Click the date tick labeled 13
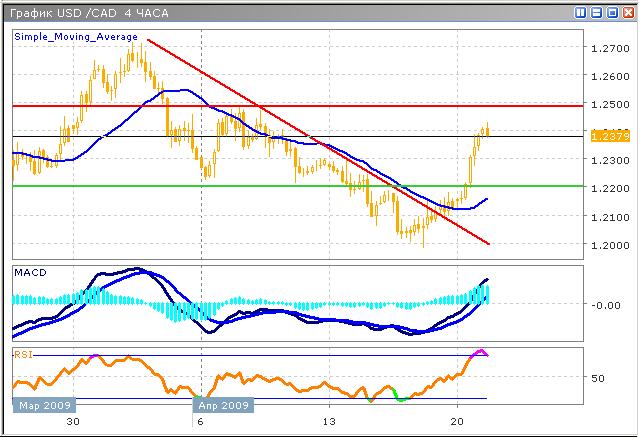639x437 pixels. point(329,422)
